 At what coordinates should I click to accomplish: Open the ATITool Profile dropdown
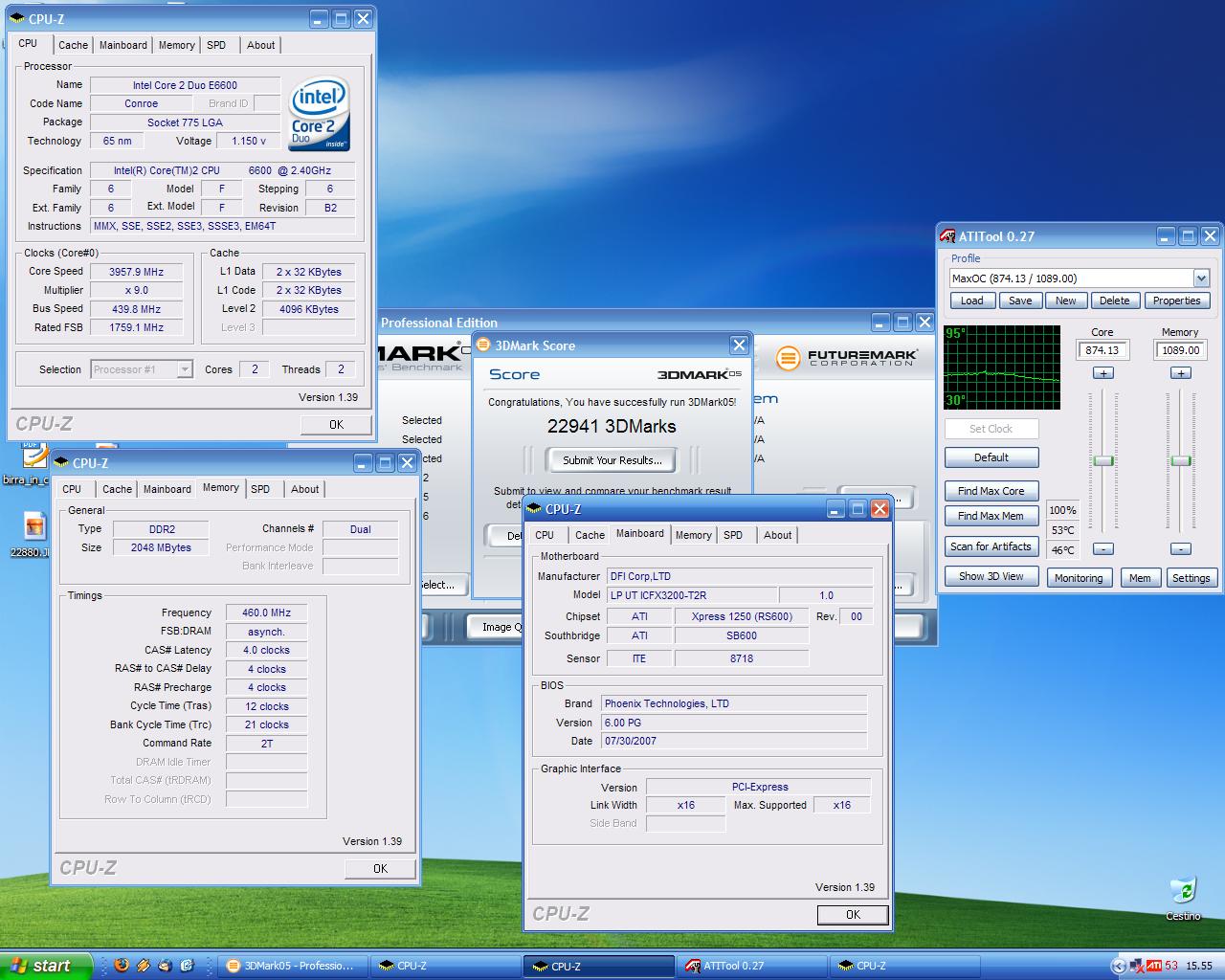pos(1201,278)
